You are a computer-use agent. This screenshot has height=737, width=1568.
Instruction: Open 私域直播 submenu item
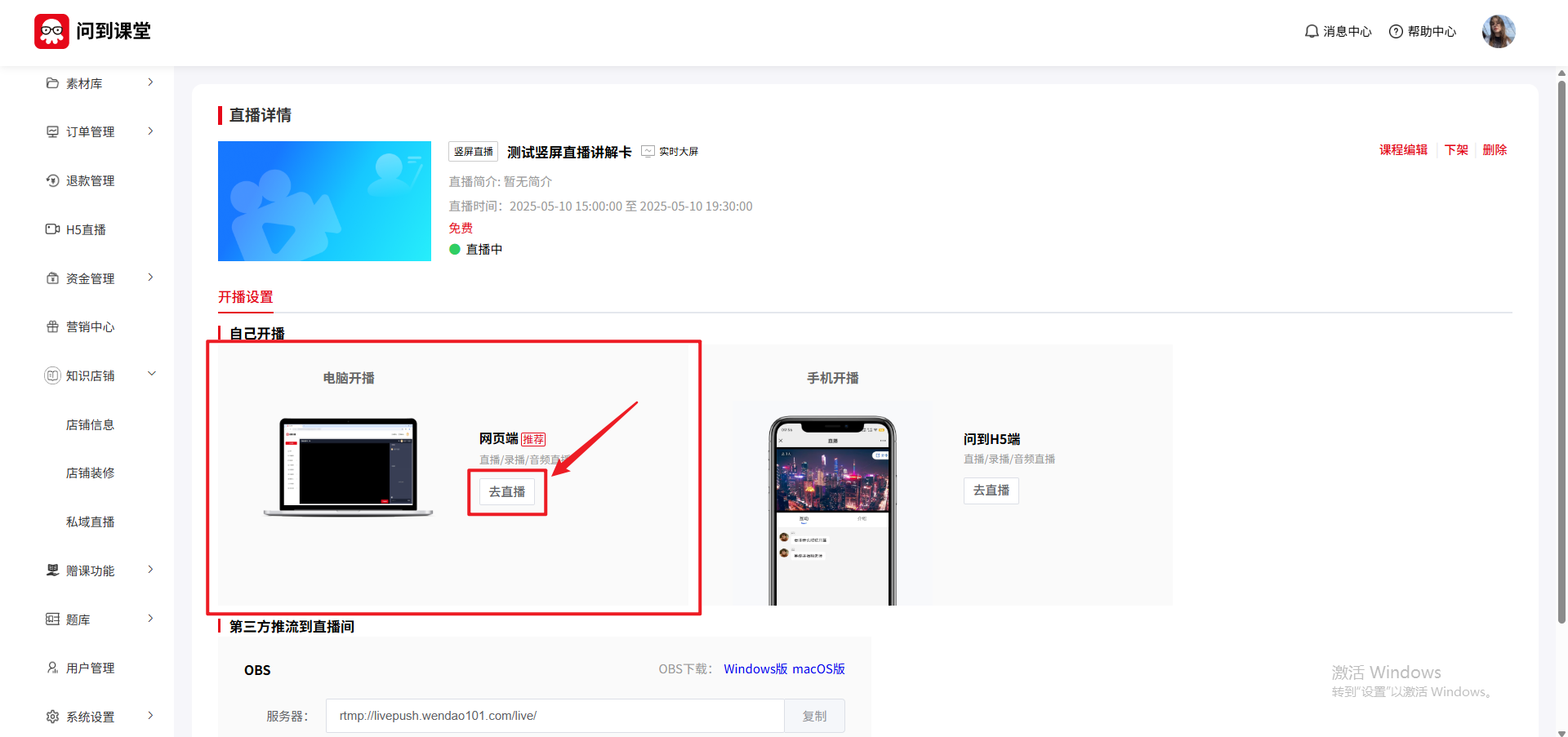90,522
